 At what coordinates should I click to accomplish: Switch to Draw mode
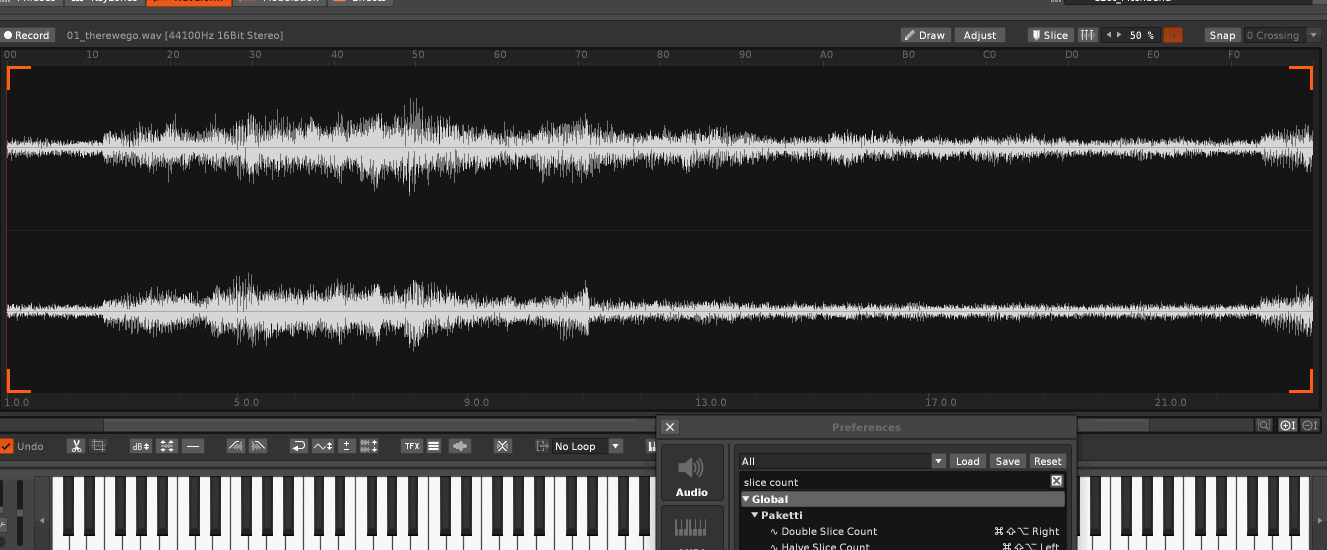925,35
